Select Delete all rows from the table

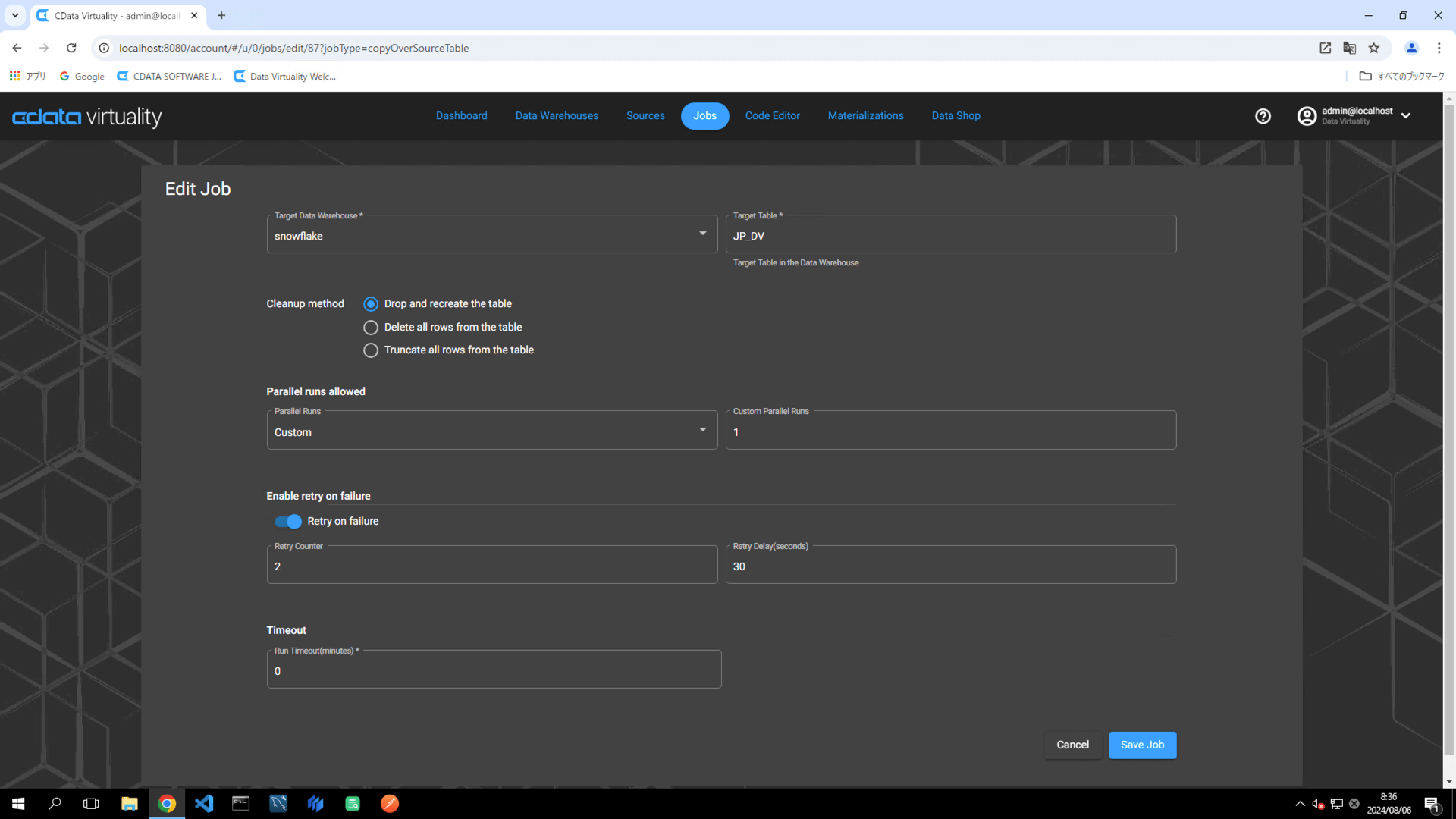[x=371, y=328]
